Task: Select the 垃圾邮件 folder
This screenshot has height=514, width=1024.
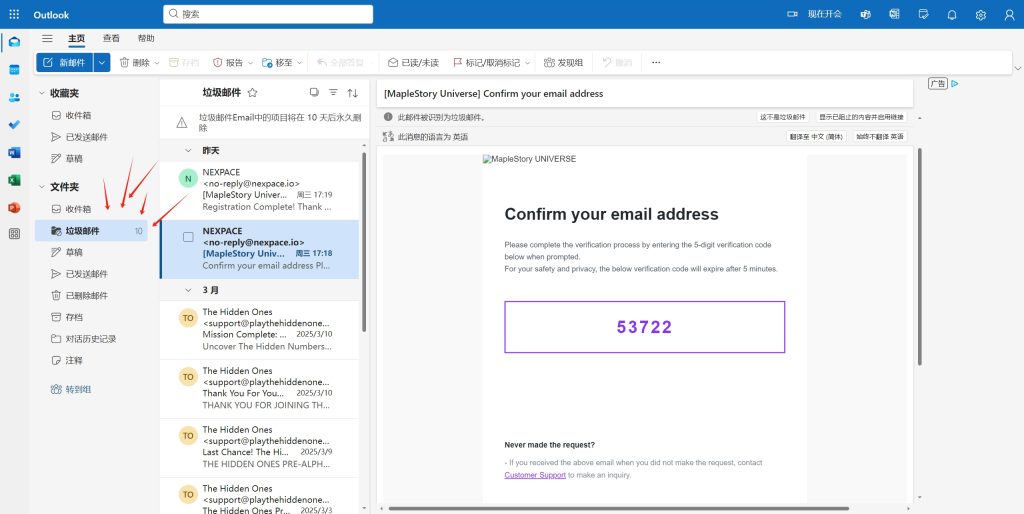Action: 91,231
